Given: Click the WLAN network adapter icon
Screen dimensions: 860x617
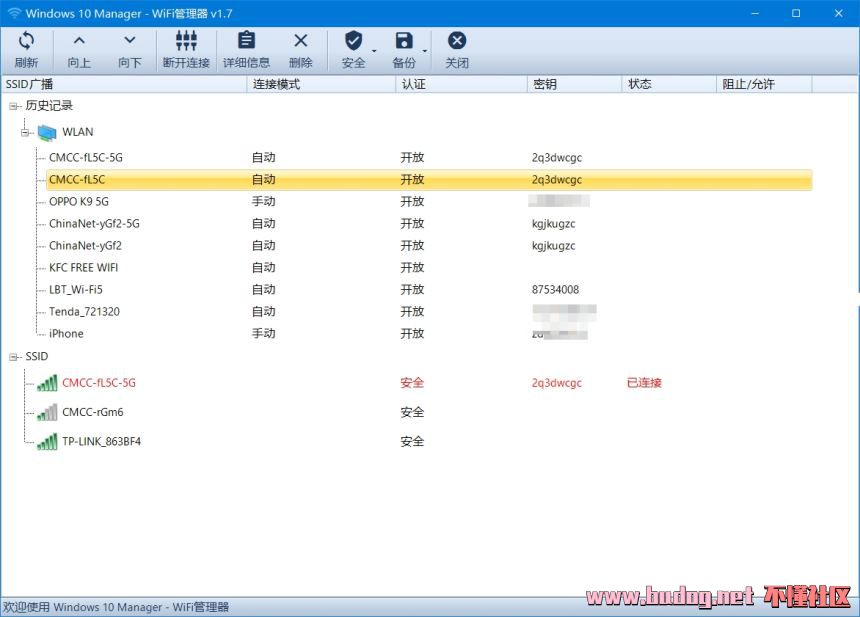Looking at the screenshot, I should pyautogui.click(x=47, y=132).
